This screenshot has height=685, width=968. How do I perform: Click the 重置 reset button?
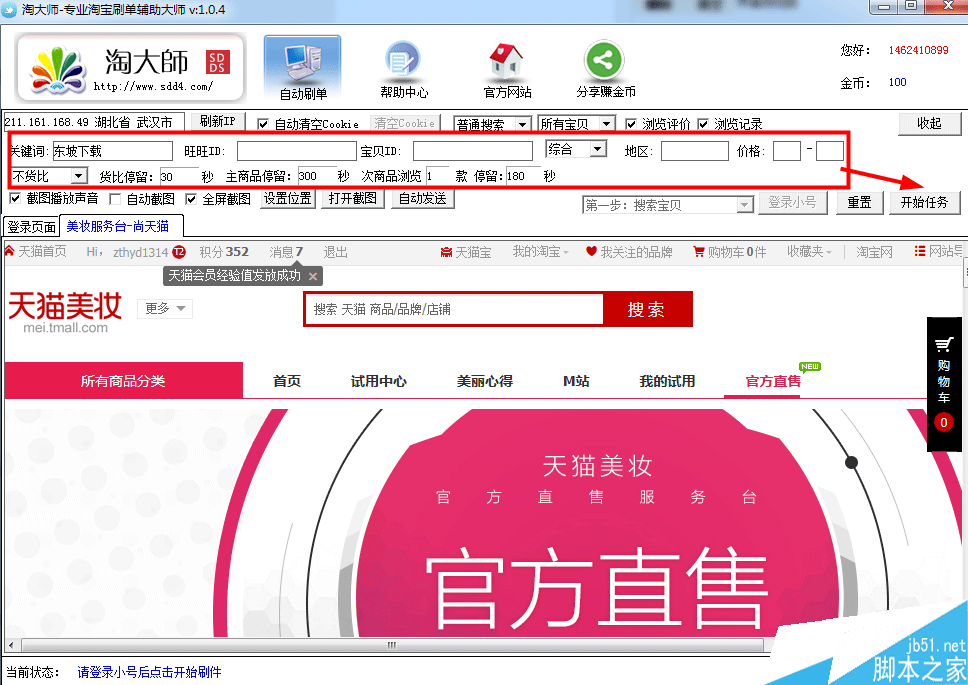click(859, 202)
